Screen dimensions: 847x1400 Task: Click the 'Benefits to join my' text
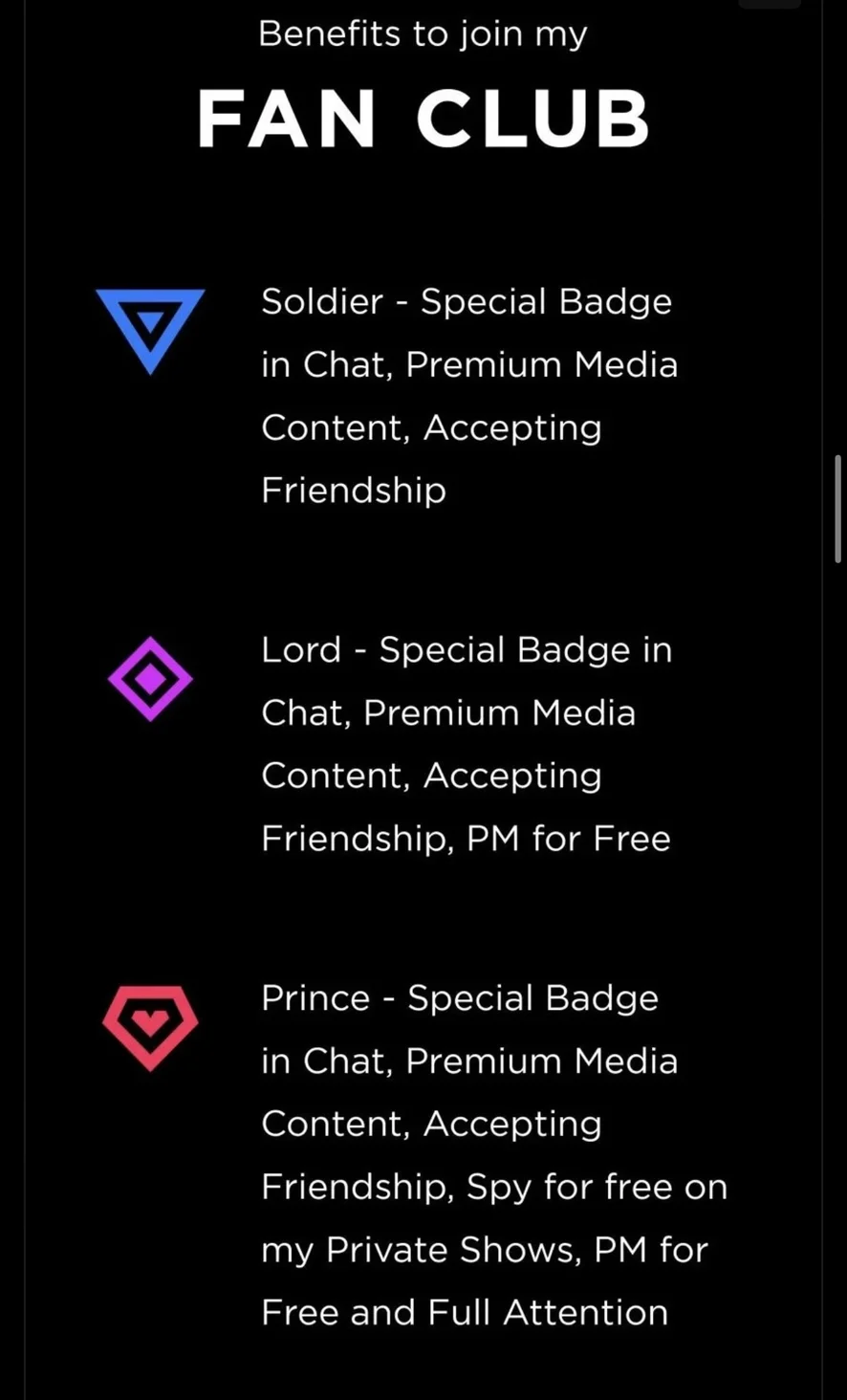point(423,34)
